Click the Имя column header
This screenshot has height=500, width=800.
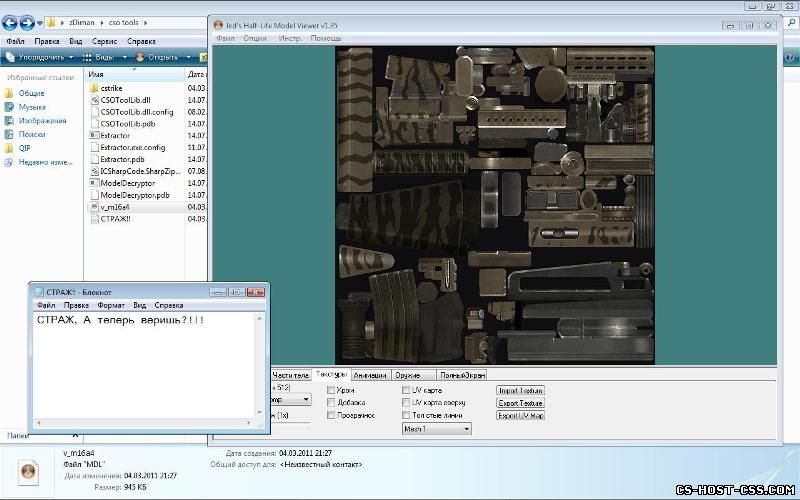coord(134,74)
